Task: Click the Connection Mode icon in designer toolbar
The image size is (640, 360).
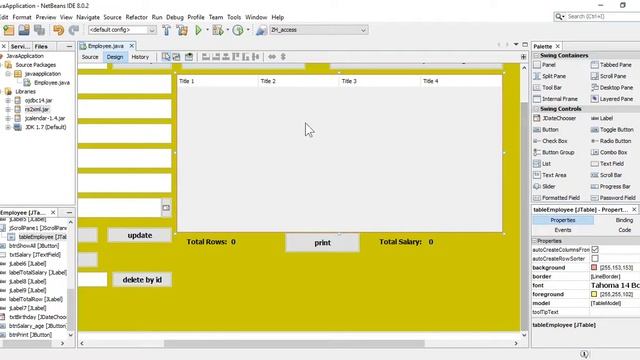Action: tap(176, 57)
